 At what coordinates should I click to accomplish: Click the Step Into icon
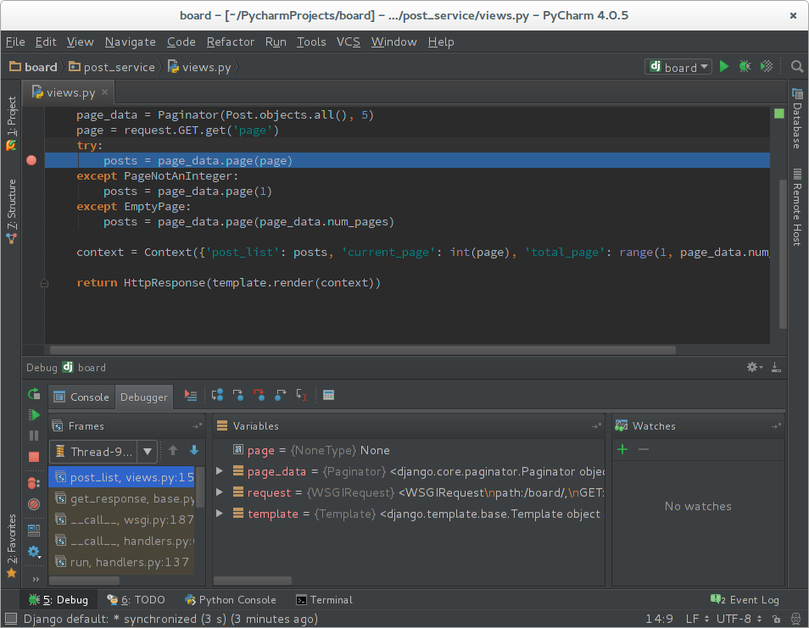point(238,395)
